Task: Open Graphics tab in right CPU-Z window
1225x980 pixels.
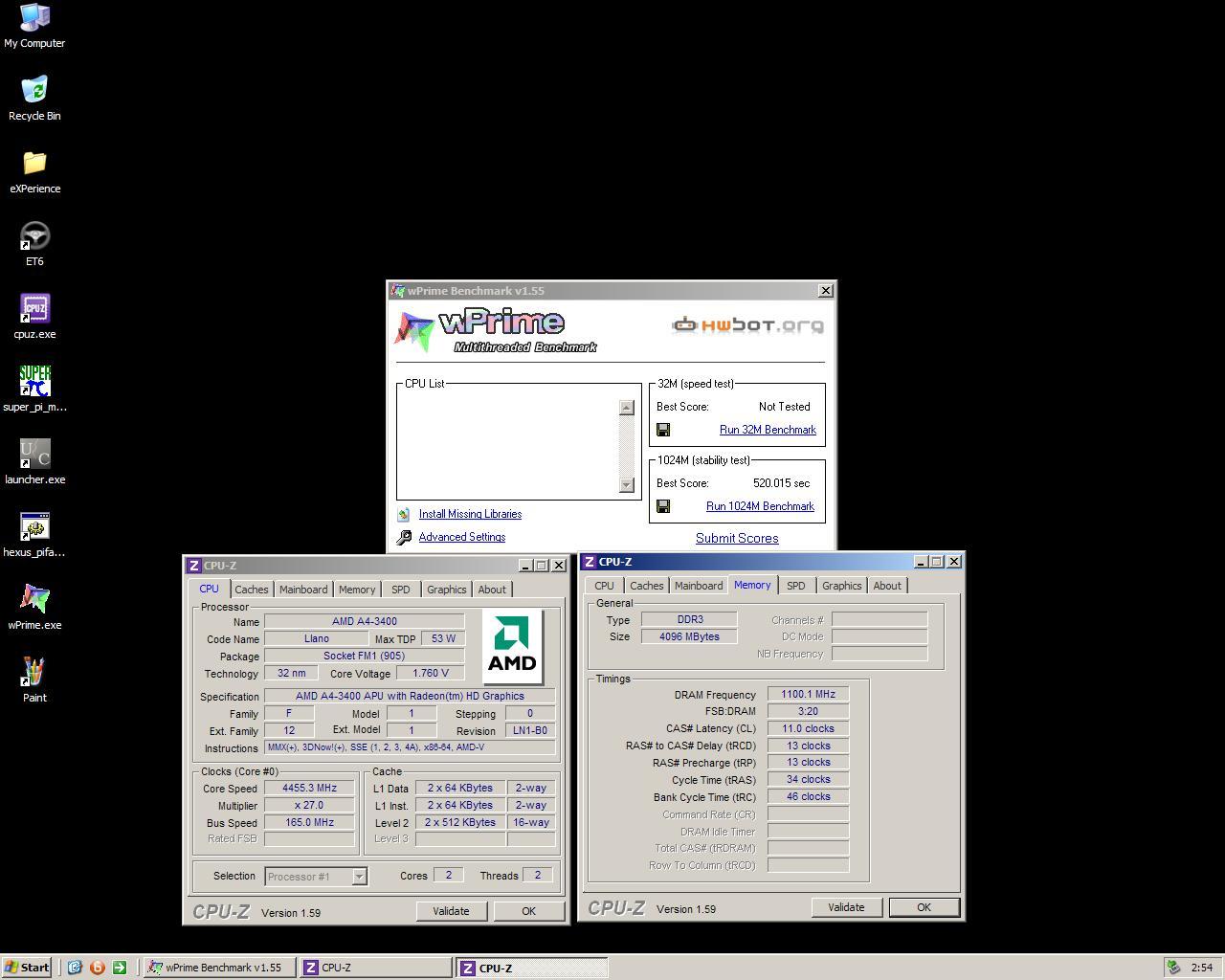Action: (x=842, y=586)
